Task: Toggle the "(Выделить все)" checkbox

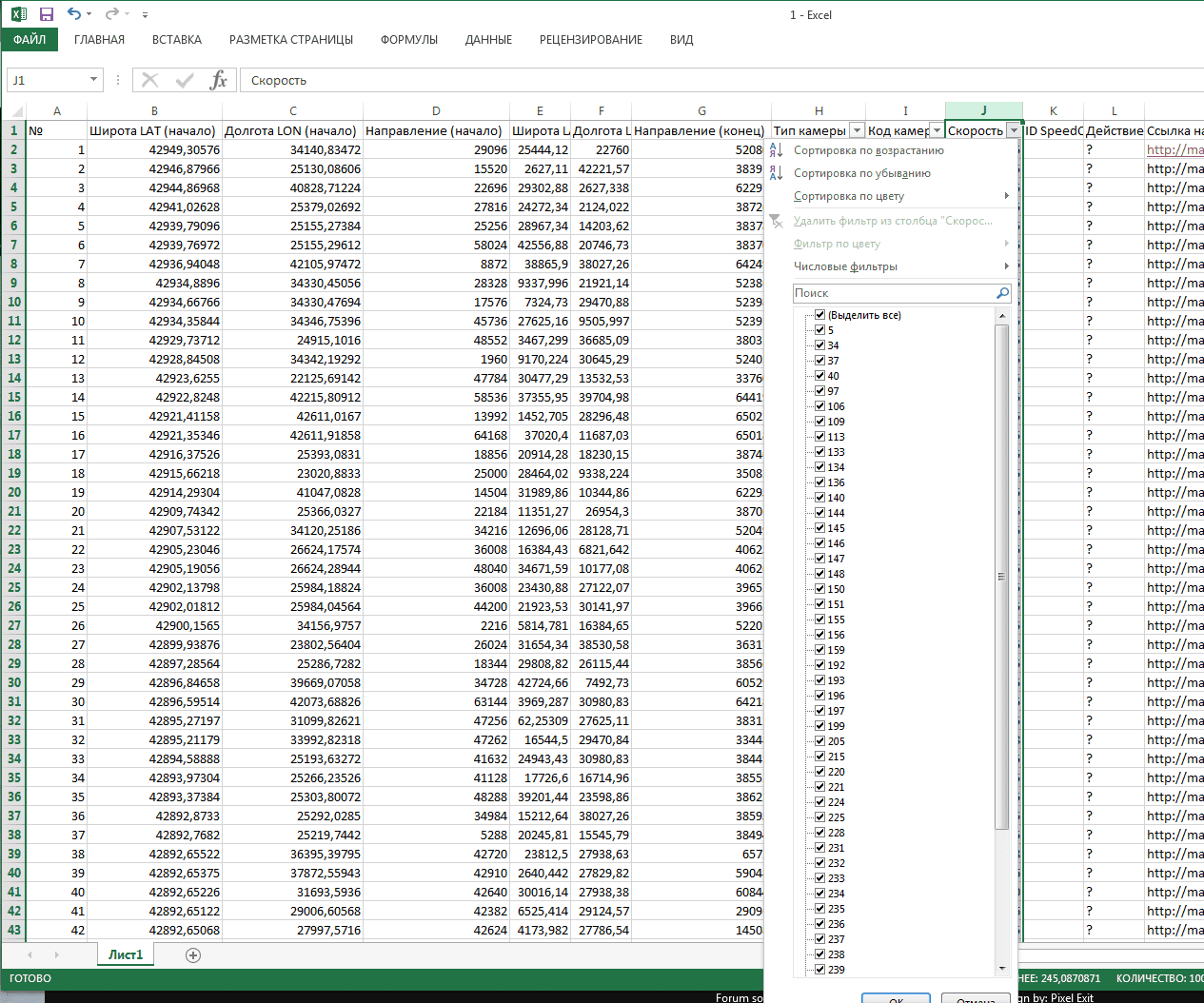Action: coord(819,315)
